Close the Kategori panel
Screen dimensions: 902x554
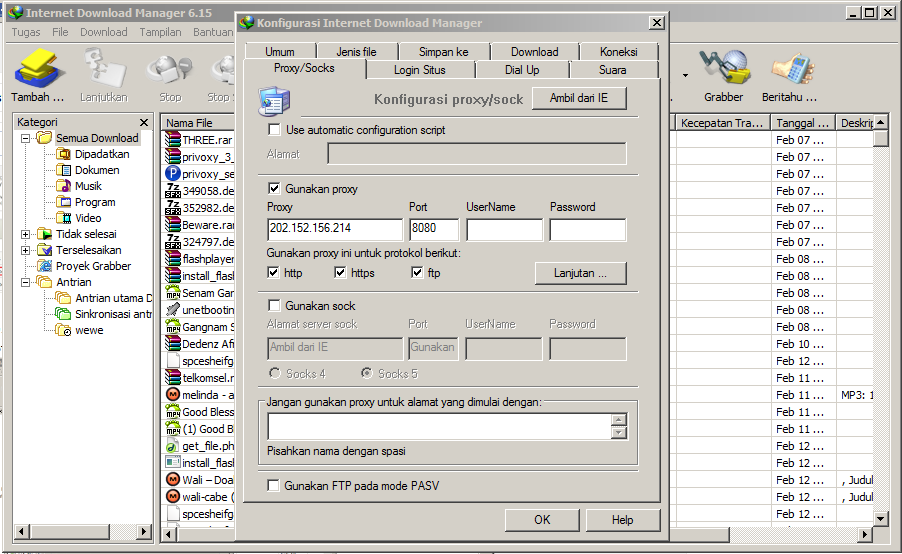point(144,122)
